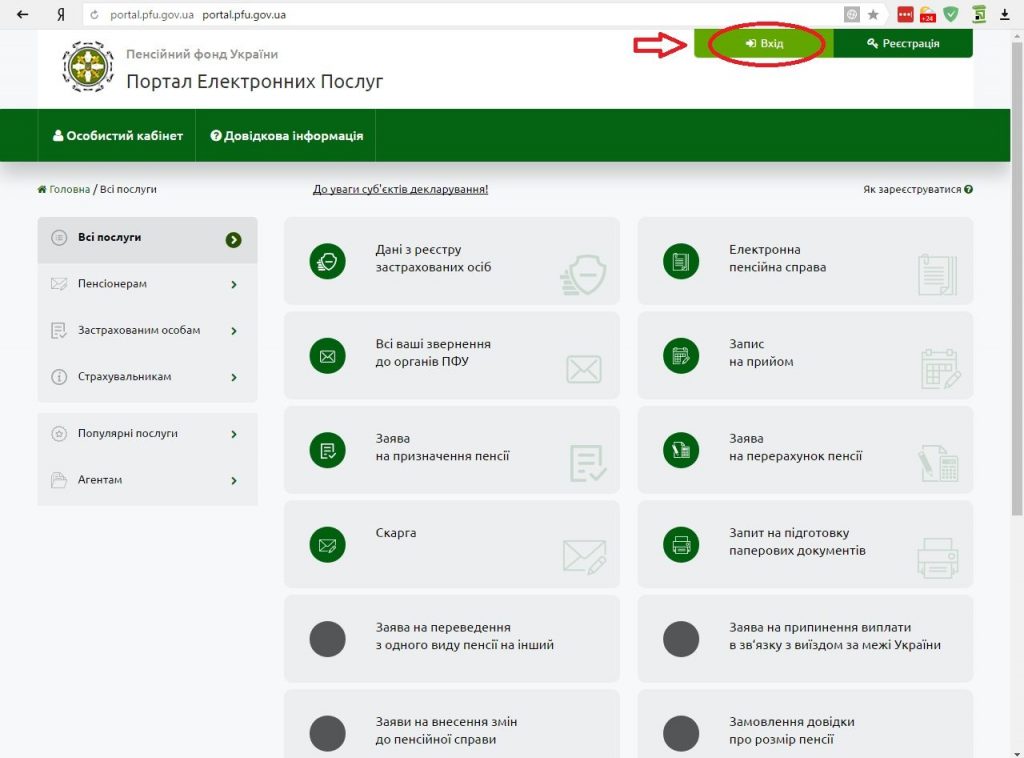Click the До уваги суб'єктів декларування link

click(x=400, y=189)
